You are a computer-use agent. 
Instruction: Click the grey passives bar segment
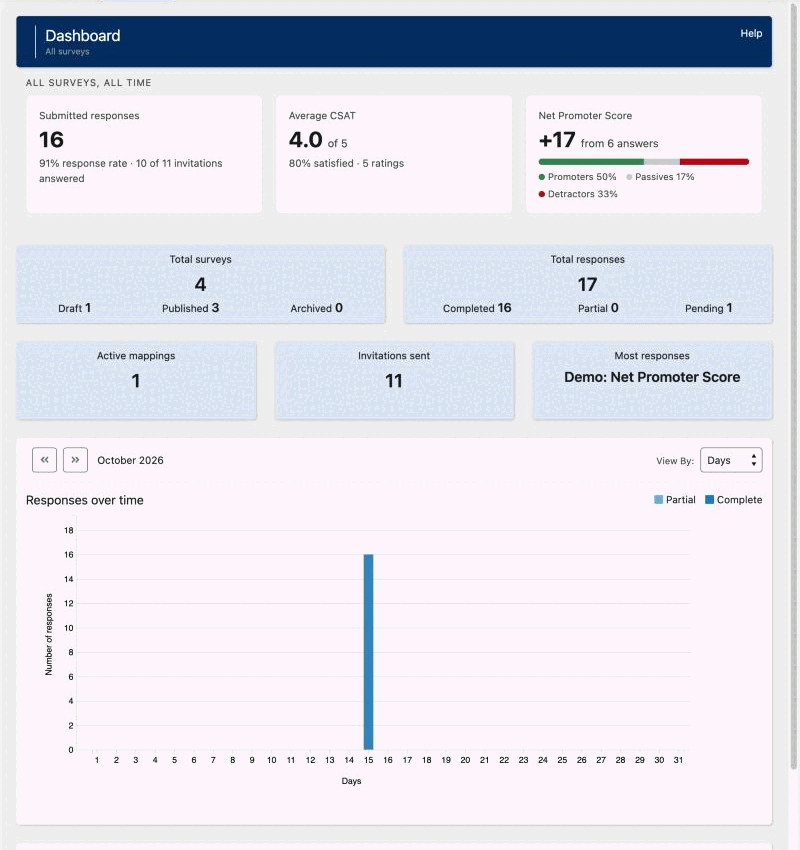point(662,162)
